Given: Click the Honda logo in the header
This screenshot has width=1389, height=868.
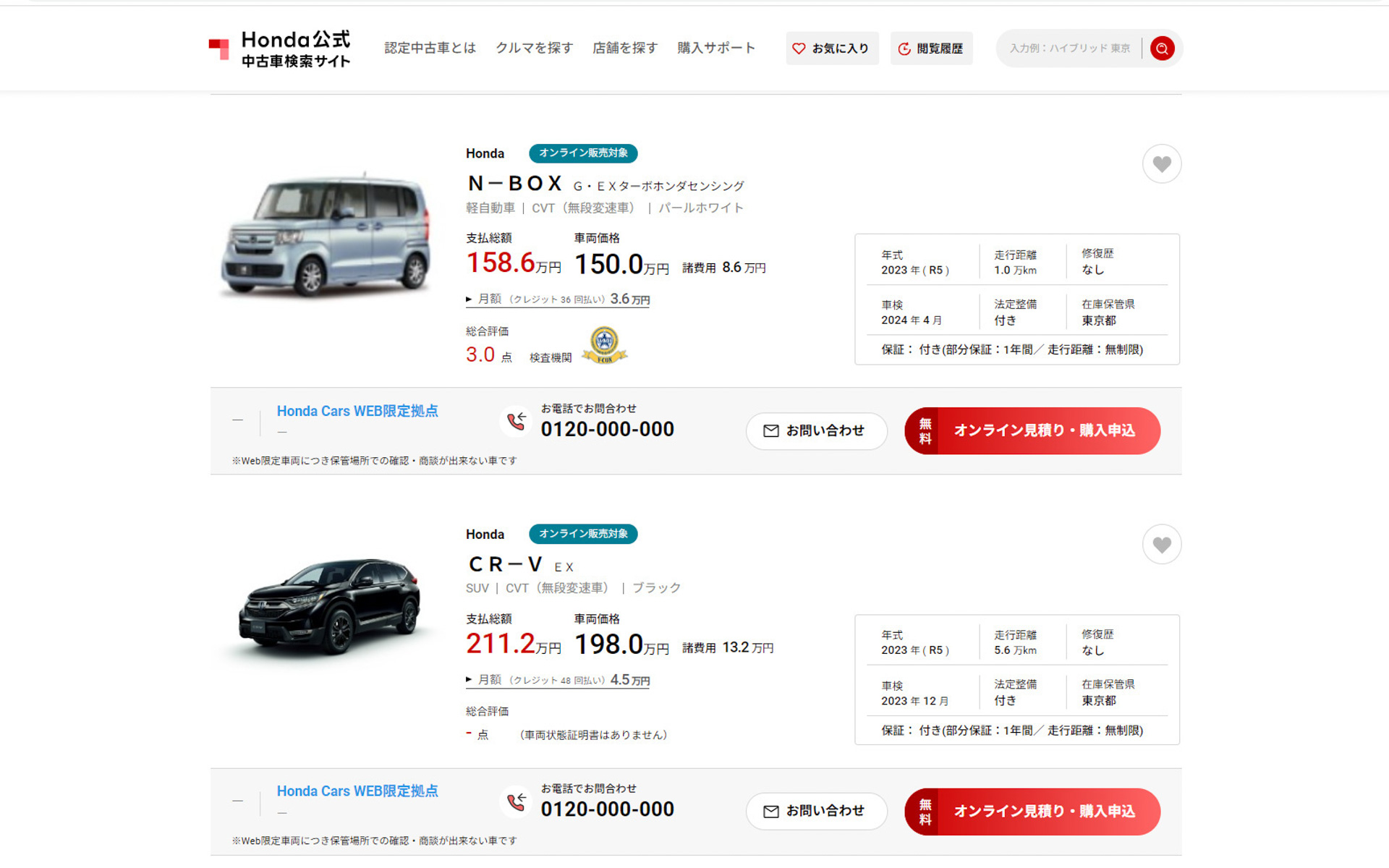Looking at the screenshot, I should [281, 48].
